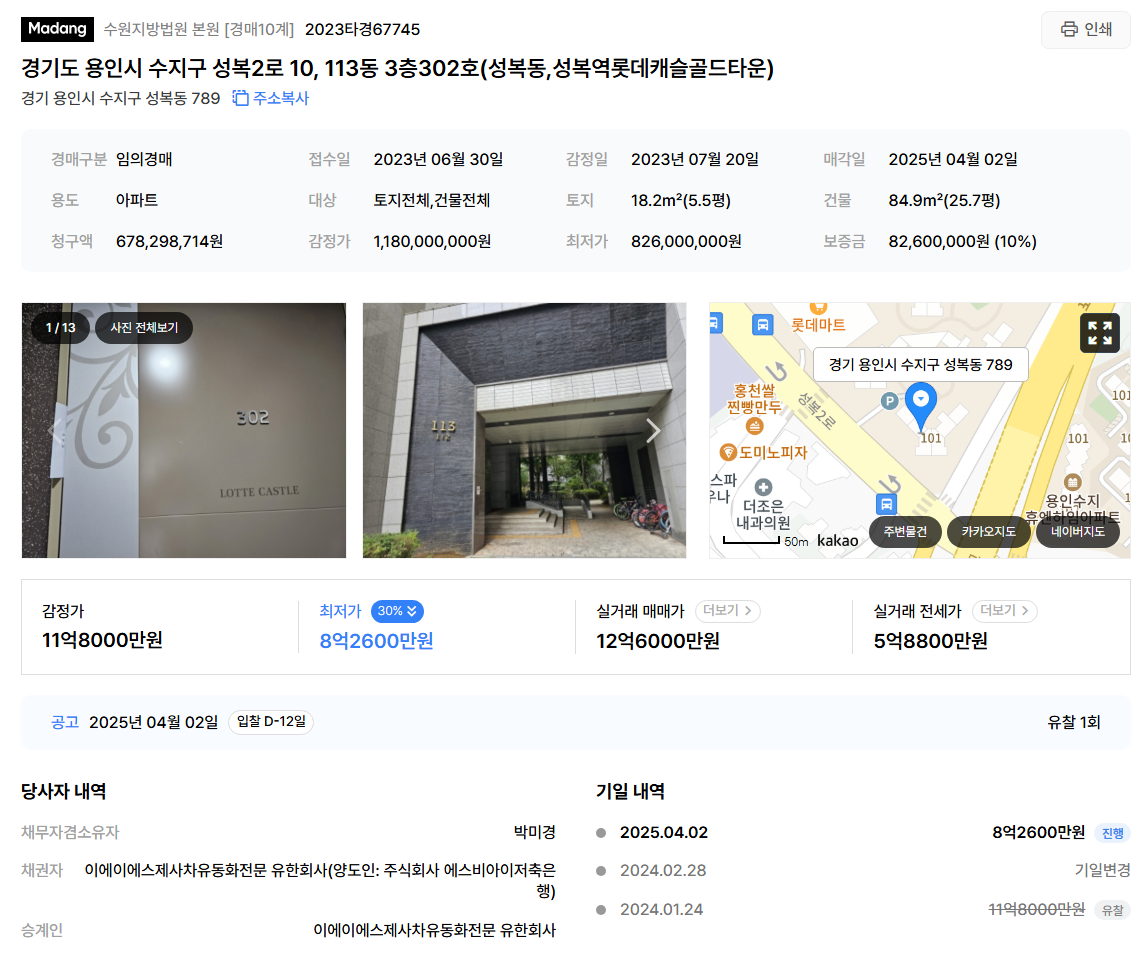The image size is (1138, 956).
Task: Open location in 카카오지도
Action: point(988,531)
